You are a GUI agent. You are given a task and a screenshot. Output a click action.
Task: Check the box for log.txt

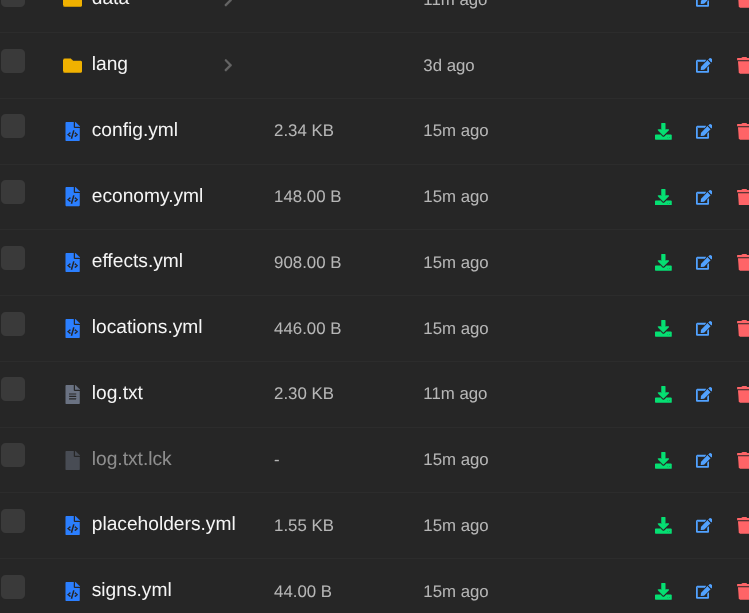click(13, 389)
